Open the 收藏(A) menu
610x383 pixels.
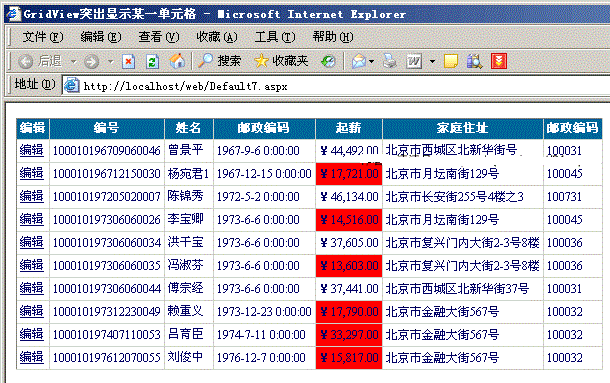pos(217,37)
